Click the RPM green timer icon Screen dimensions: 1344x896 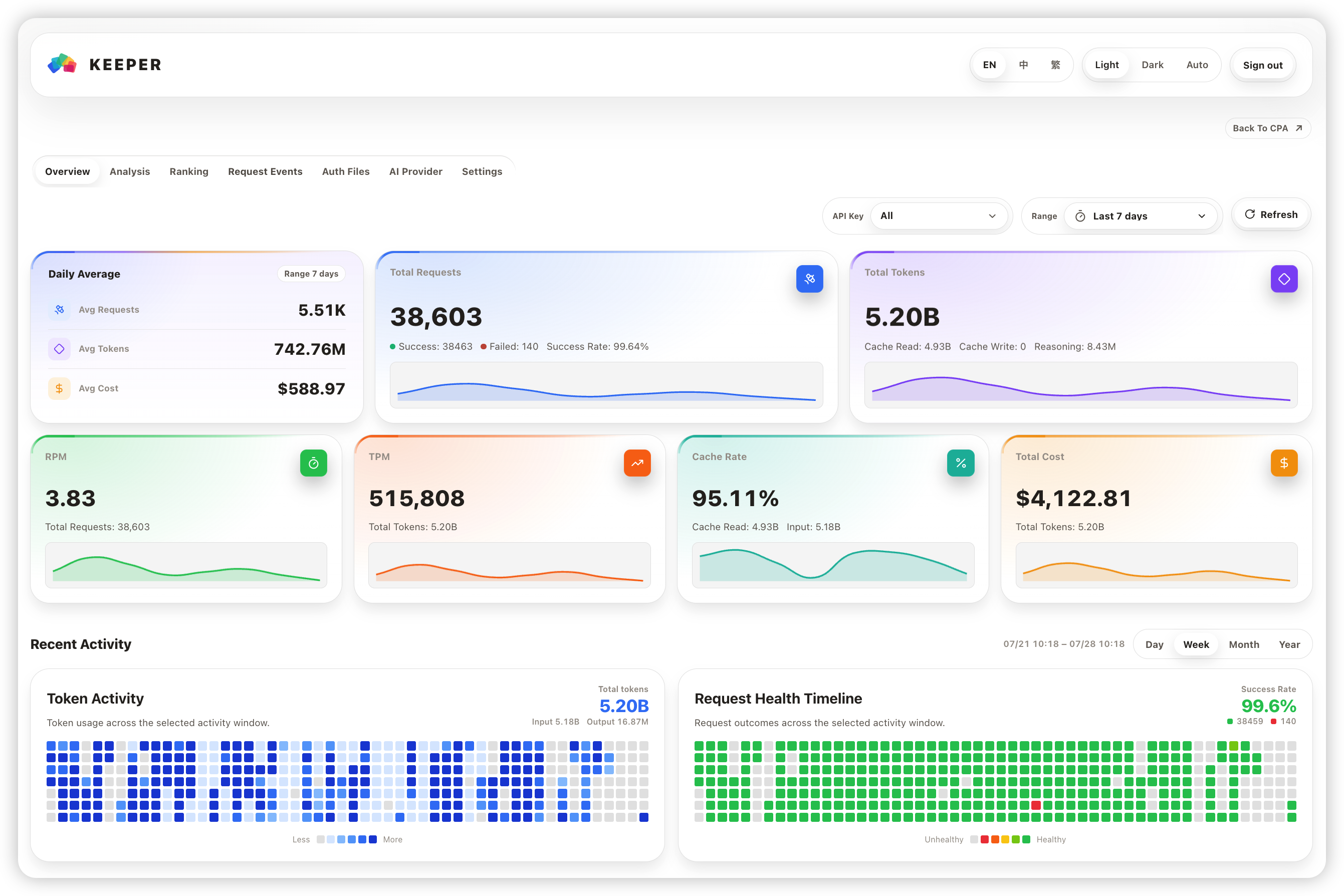tap(314, 463)
